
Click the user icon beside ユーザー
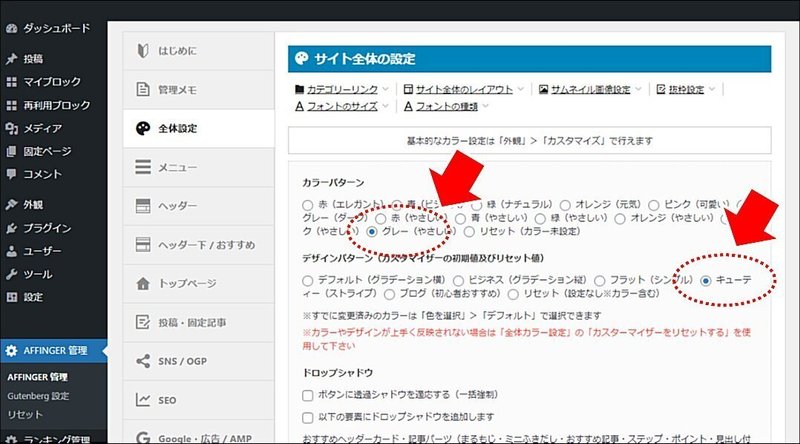point(12,251)
